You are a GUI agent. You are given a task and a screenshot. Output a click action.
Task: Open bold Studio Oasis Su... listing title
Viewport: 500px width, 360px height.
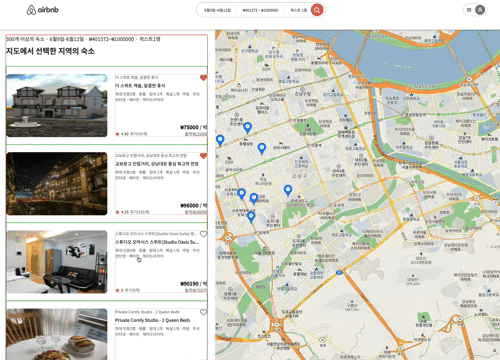157,242
